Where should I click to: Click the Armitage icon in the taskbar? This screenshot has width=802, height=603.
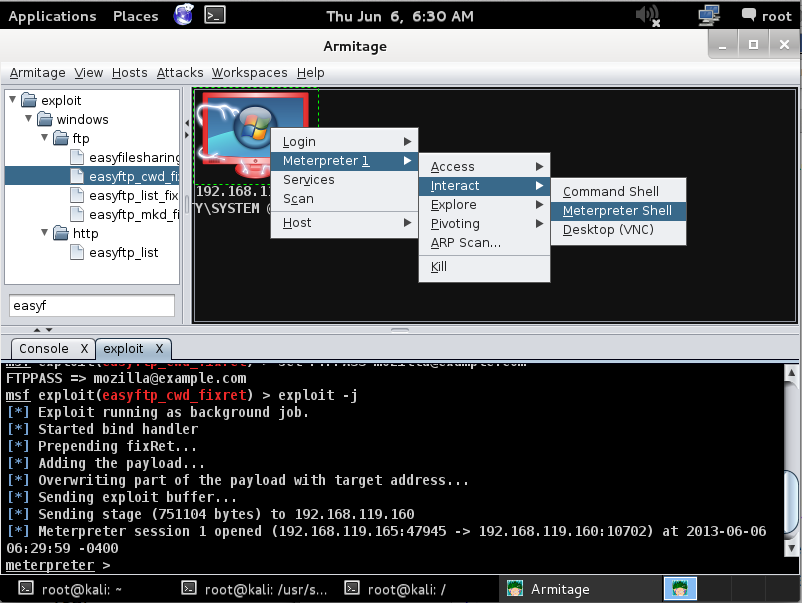click(x=515, y=589)
